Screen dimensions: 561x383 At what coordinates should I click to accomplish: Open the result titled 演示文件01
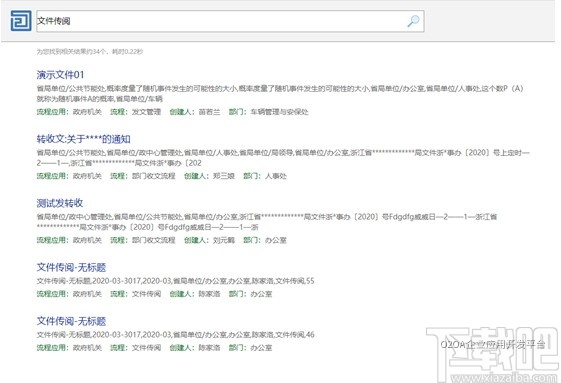[60, 75]
